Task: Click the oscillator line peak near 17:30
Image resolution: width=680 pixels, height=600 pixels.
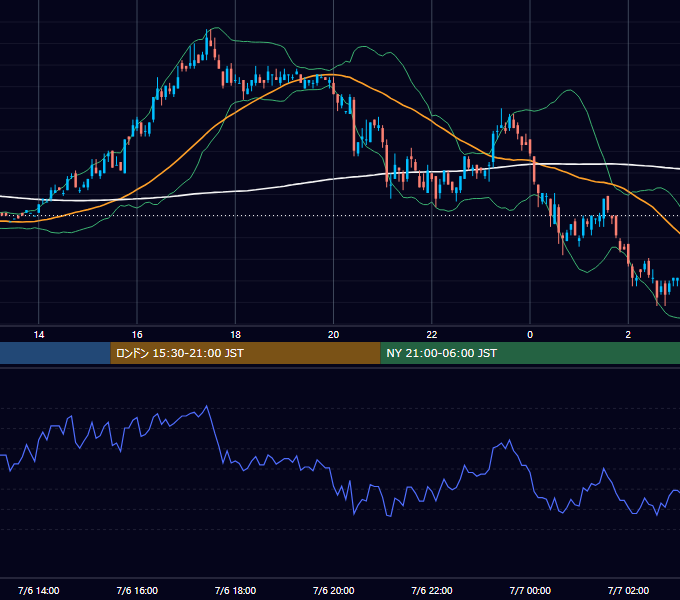Action: pyautogui.click(x=206, y=407)
